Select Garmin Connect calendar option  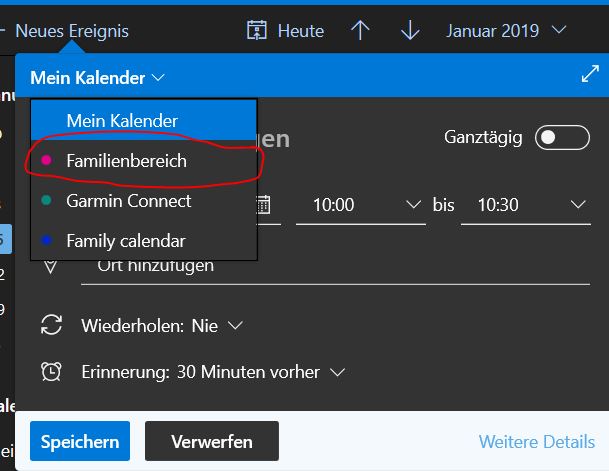tap(144, 201)
